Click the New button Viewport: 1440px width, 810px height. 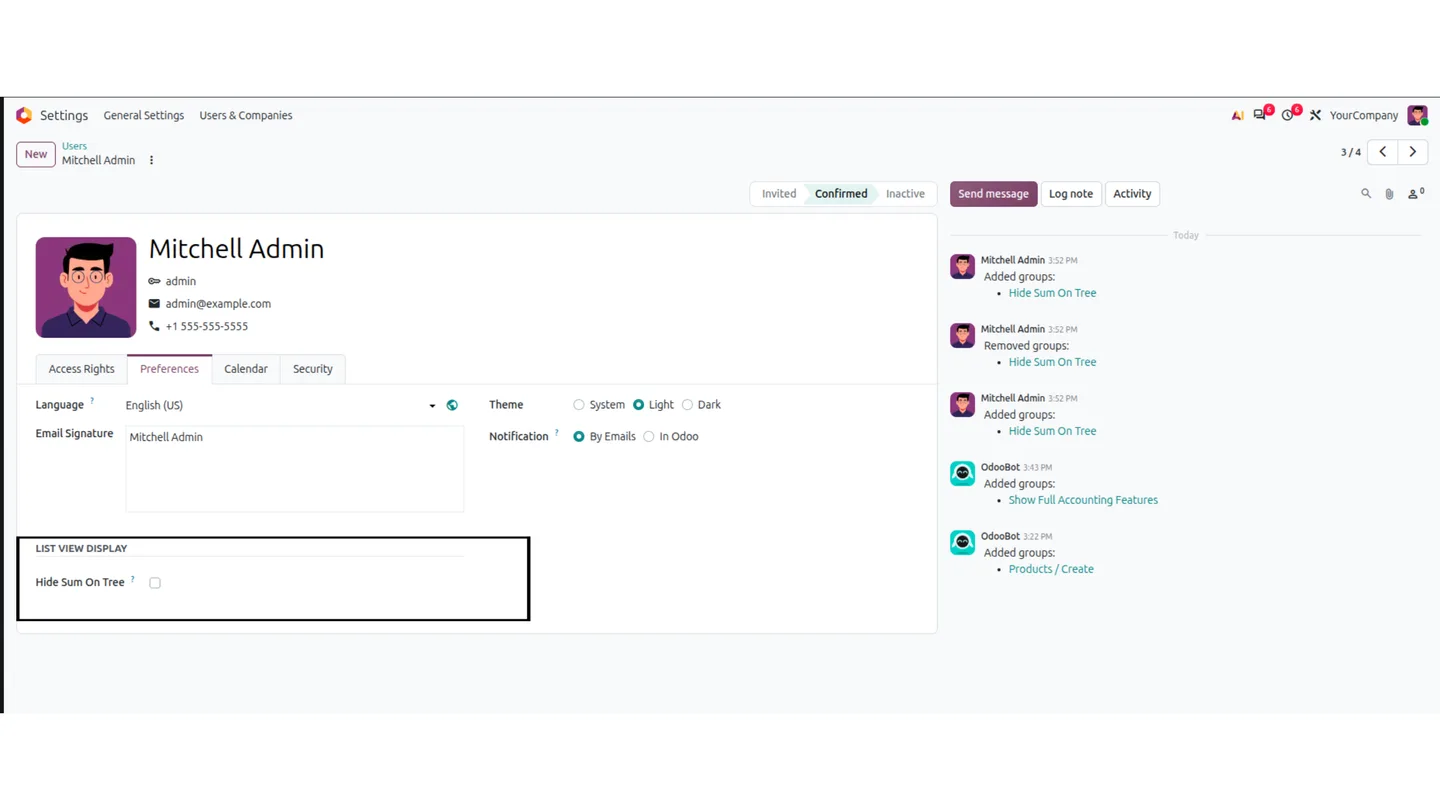coord(36,154)
